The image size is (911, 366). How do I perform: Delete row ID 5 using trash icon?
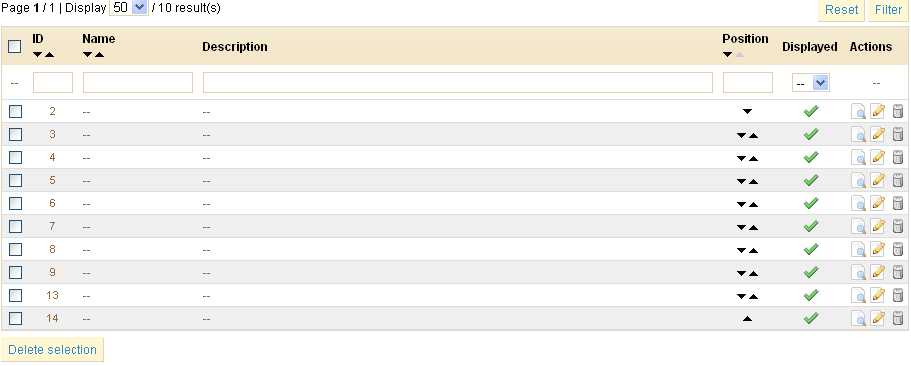pos(898,180)
